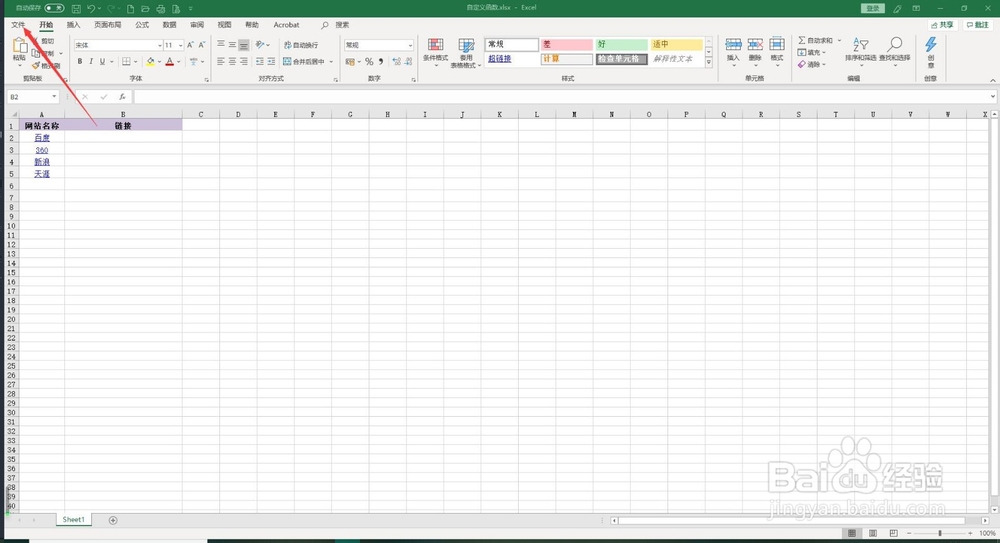This screenshot has width=1000, height=543.
Task: Click the Increase decimal icon
Action: (397, 61)
